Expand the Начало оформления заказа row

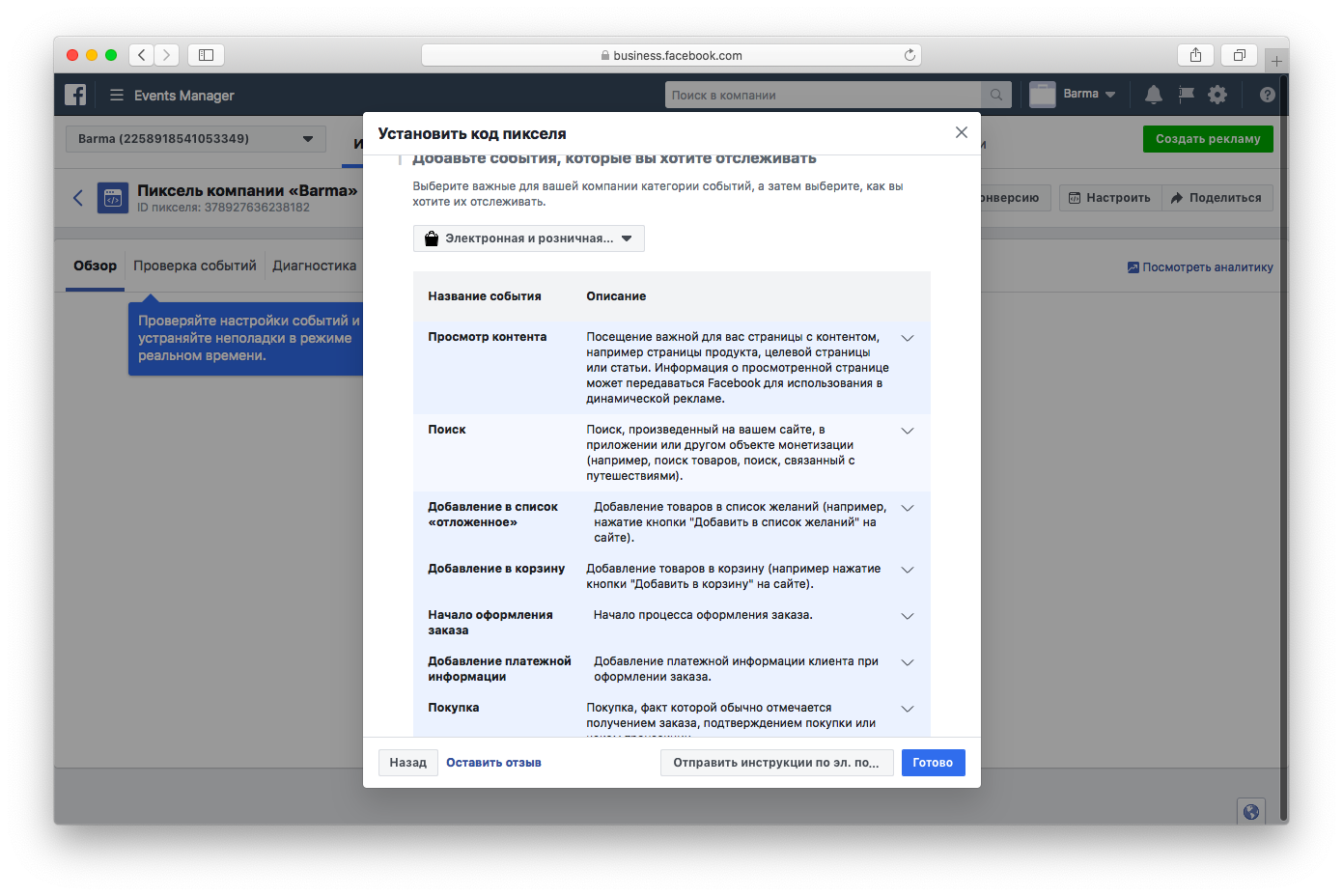pyautogui.click(x=908, y=616)
